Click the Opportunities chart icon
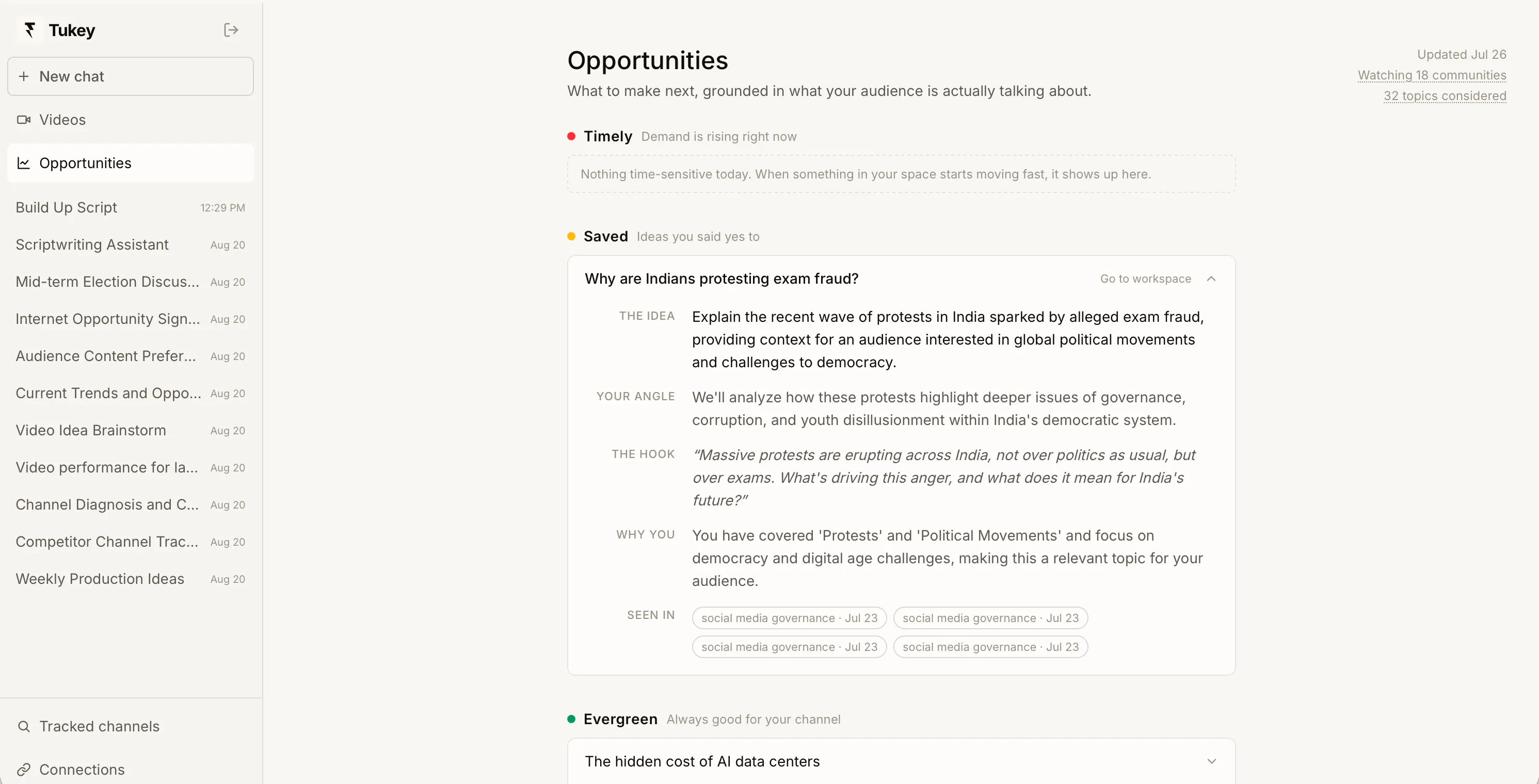The width and height of the screenshot is (1539, 784). coord(24,163)
